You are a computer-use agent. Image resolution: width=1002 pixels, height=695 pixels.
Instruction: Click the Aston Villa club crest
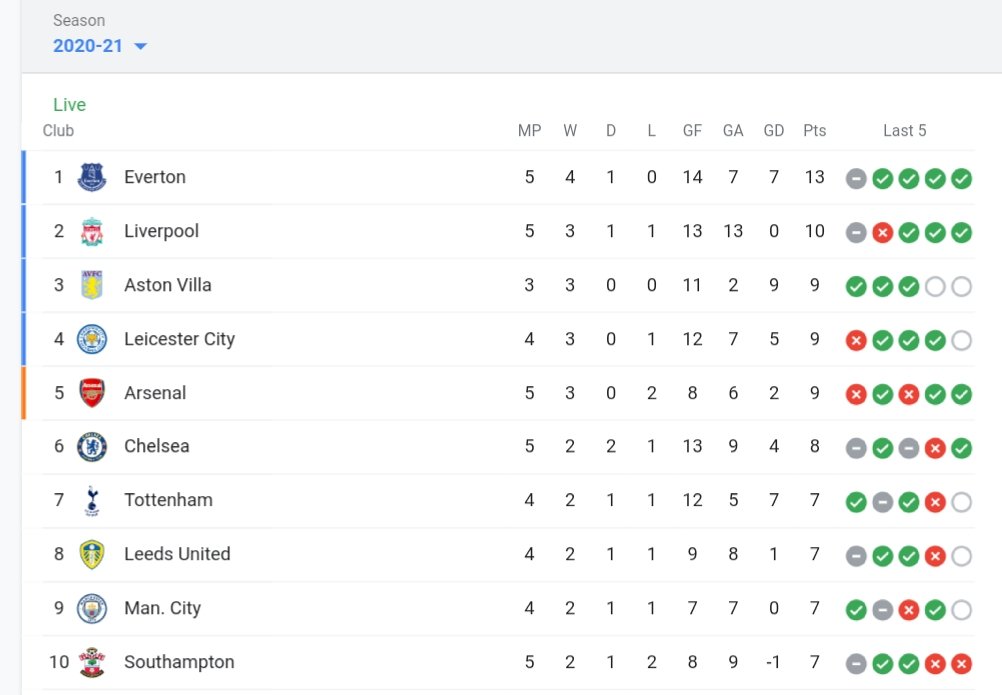point(91,285)
